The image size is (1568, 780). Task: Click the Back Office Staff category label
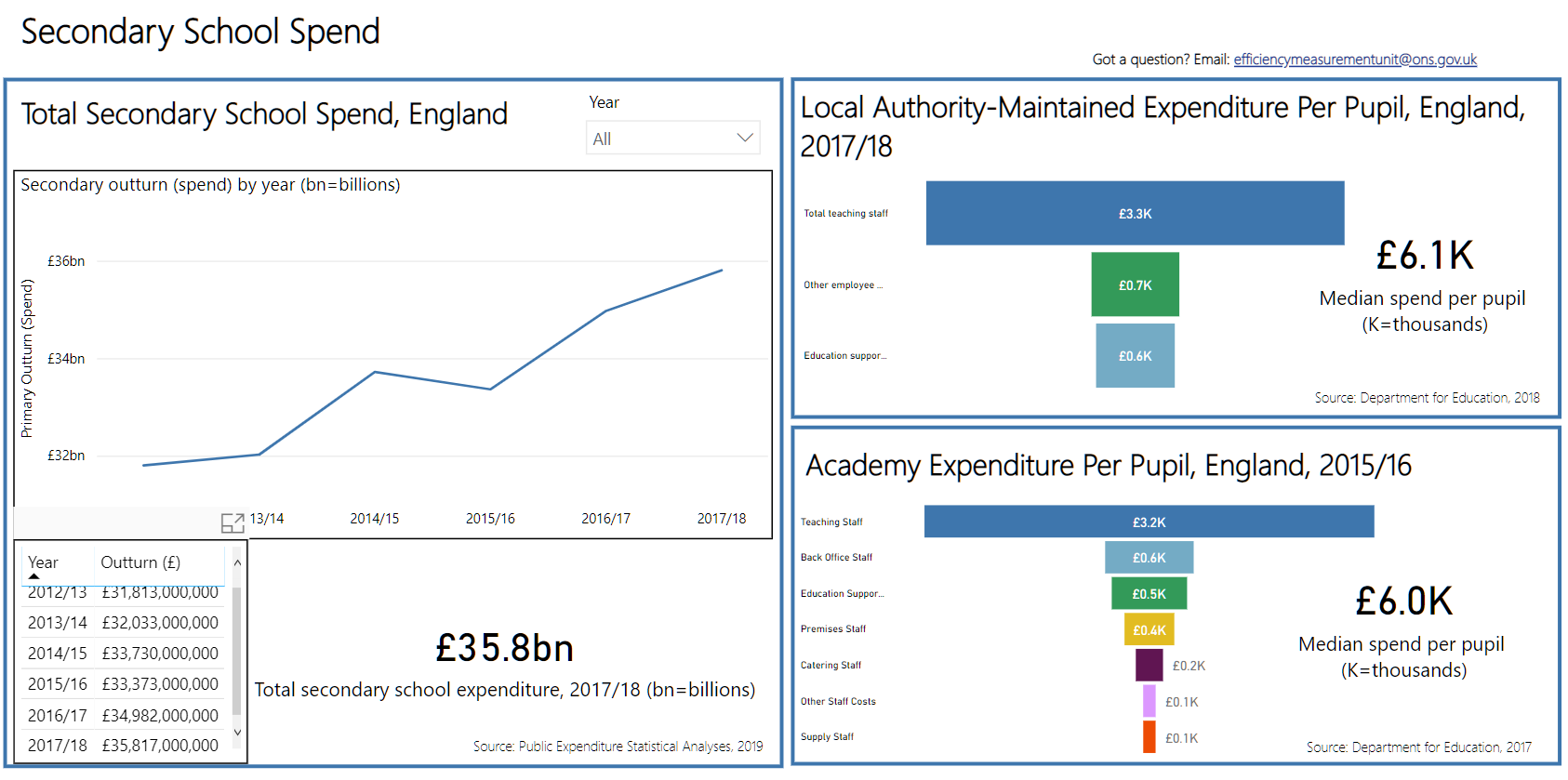[836, 558]
